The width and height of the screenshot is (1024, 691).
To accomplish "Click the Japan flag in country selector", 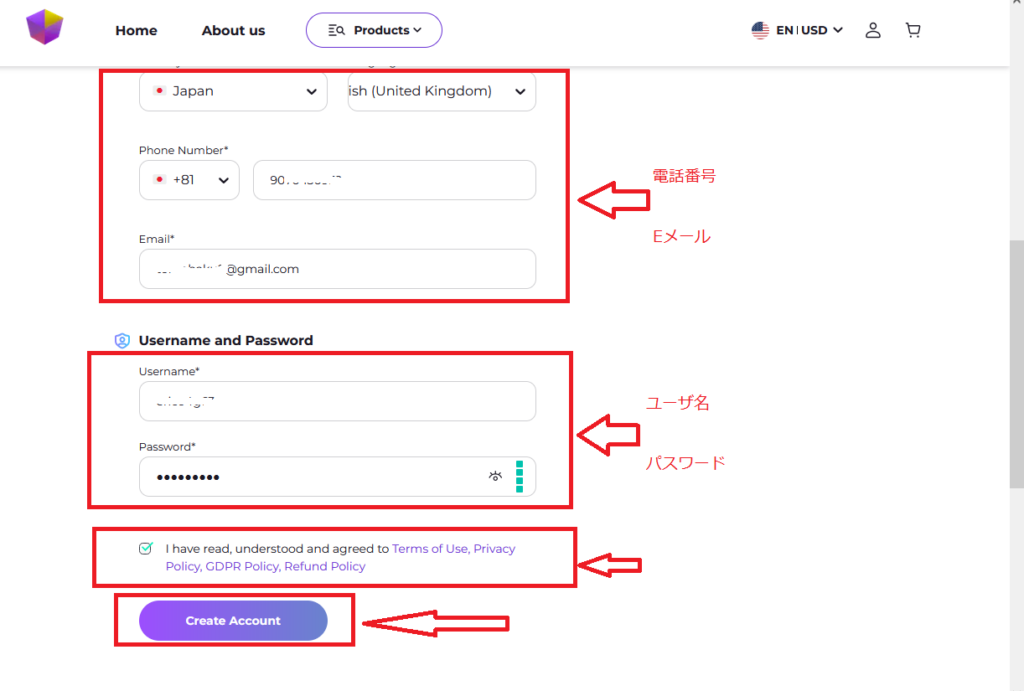I will (159, 91).
